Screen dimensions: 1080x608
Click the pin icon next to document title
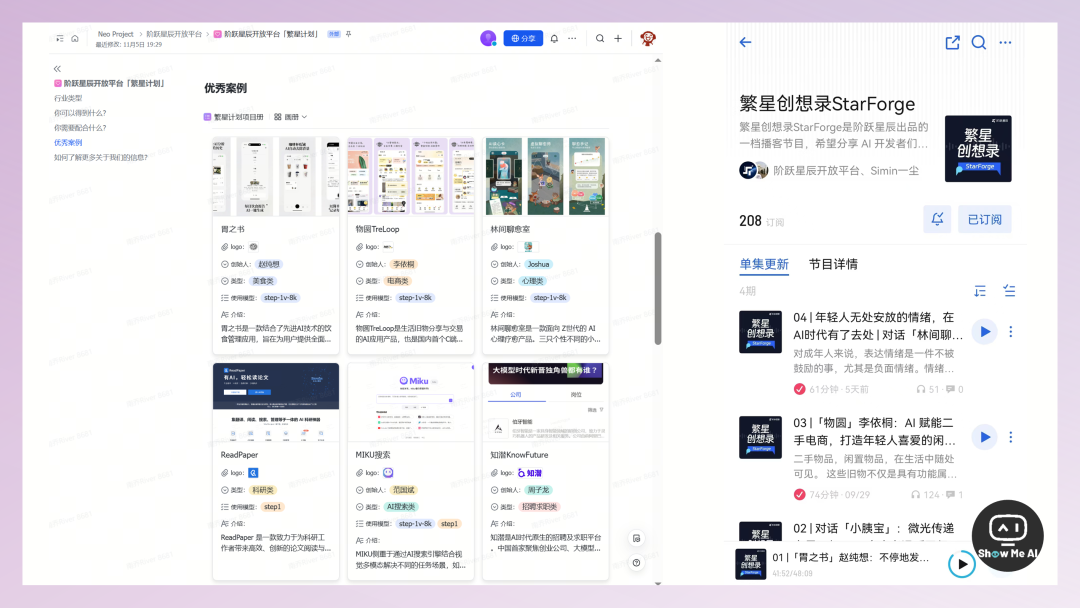[x=349, y=34]
